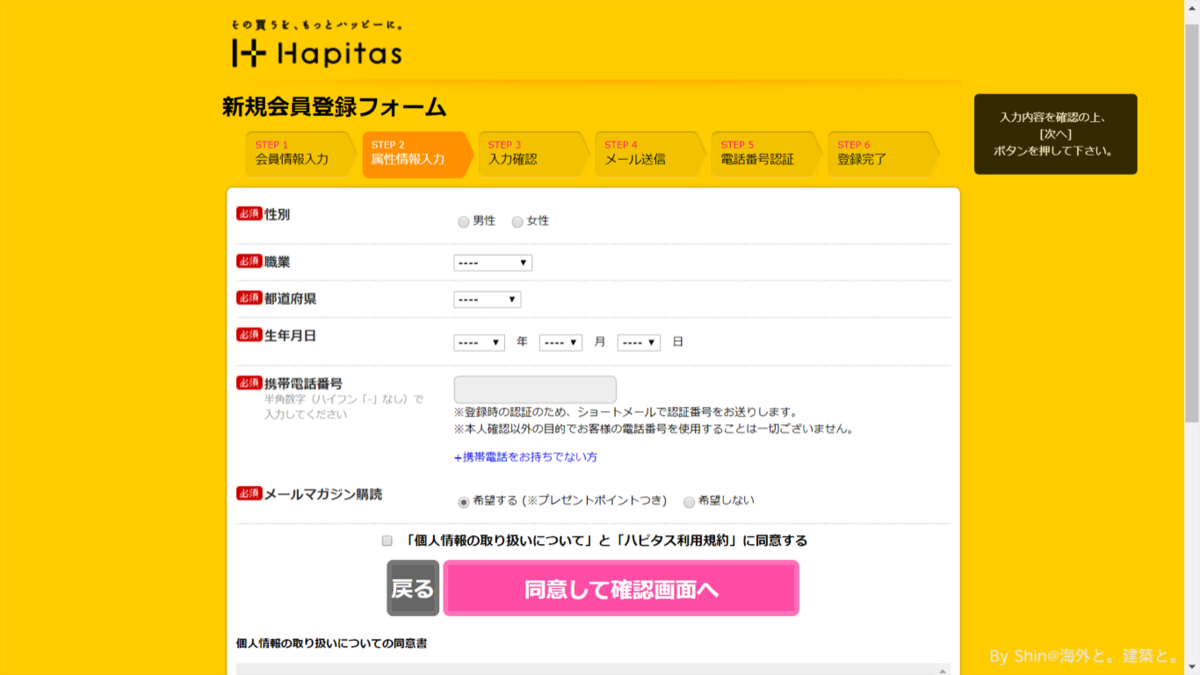The width and height of the screenshot is (1200, 675).
Task: Open the 都道府県 dropdown
Action: click(487, 300)
